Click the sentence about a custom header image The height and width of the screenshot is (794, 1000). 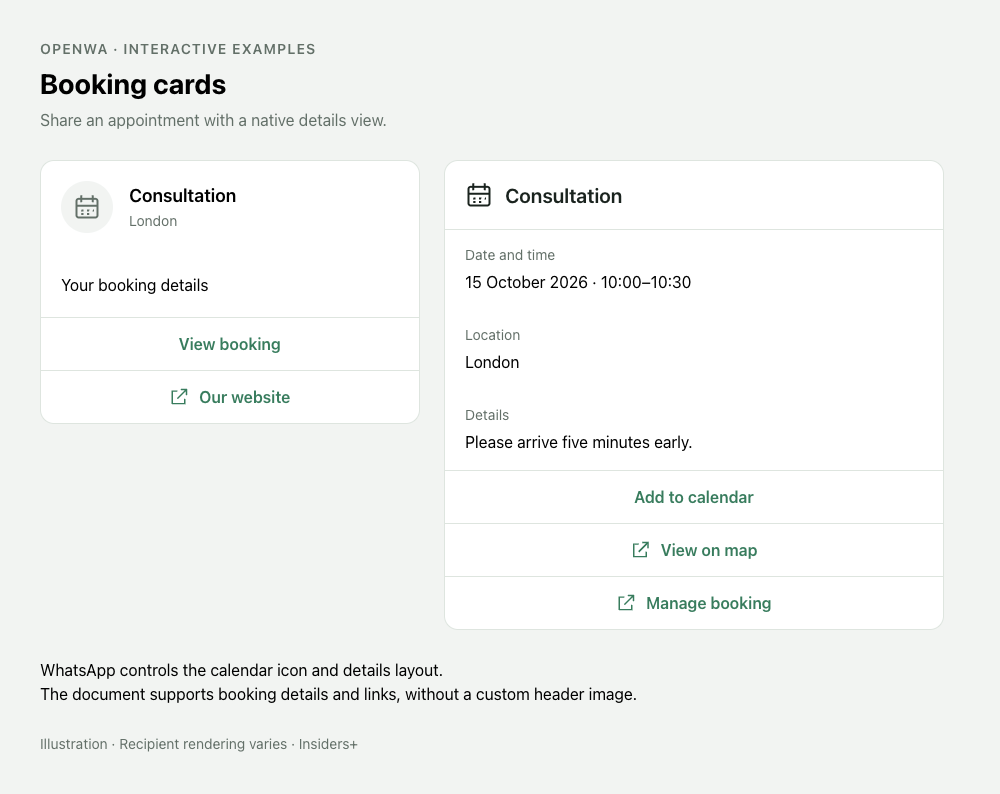tap(338, 694)
